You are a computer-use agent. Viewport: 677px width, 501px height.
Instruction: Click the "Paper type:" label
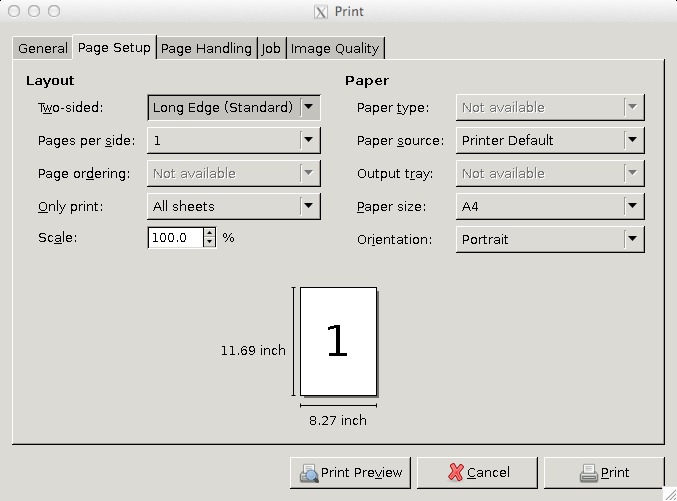(x=393, y=108)
